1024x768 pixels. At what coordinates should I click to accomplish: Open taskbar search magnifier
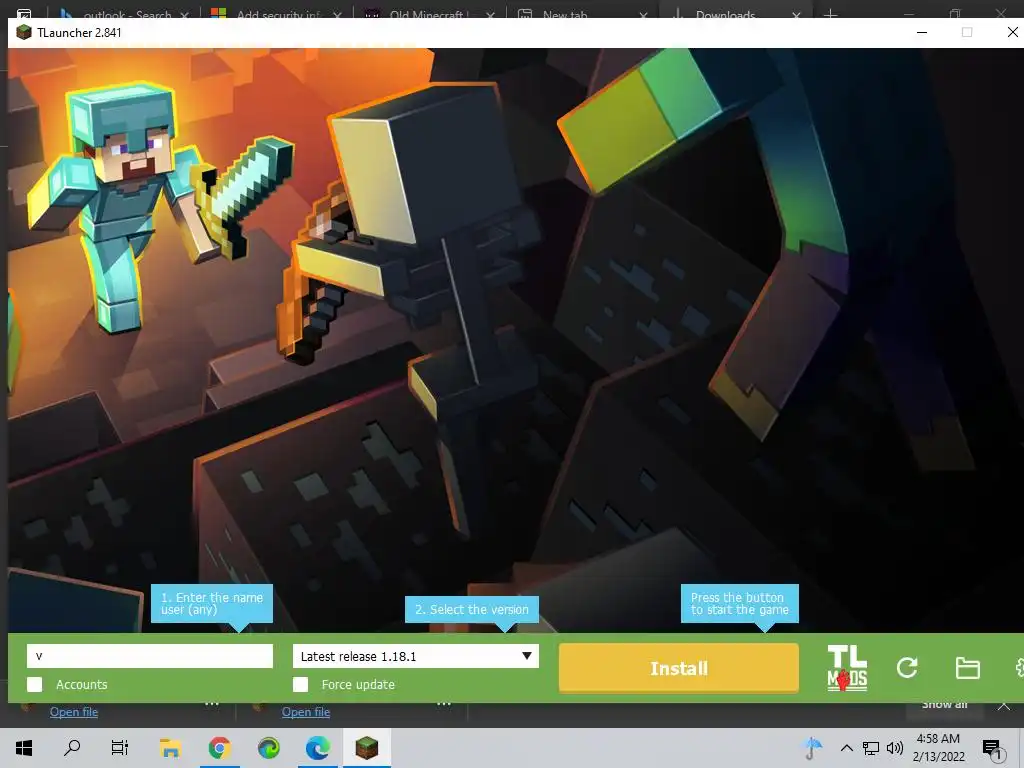(72, 747)
